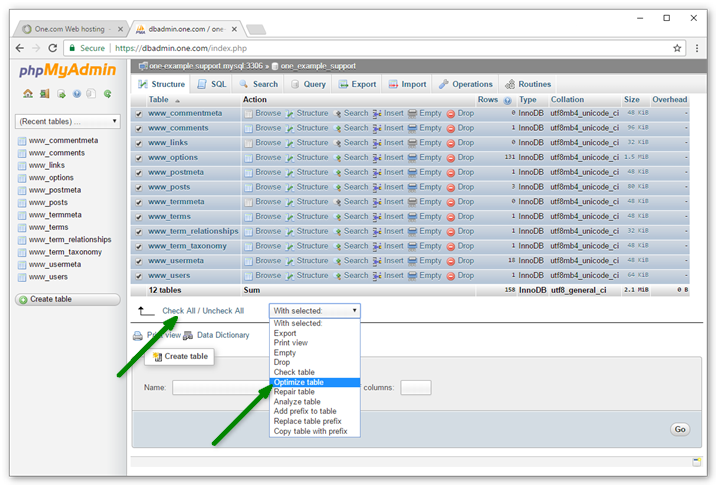Click the browser reload icon

coord(53,48)
